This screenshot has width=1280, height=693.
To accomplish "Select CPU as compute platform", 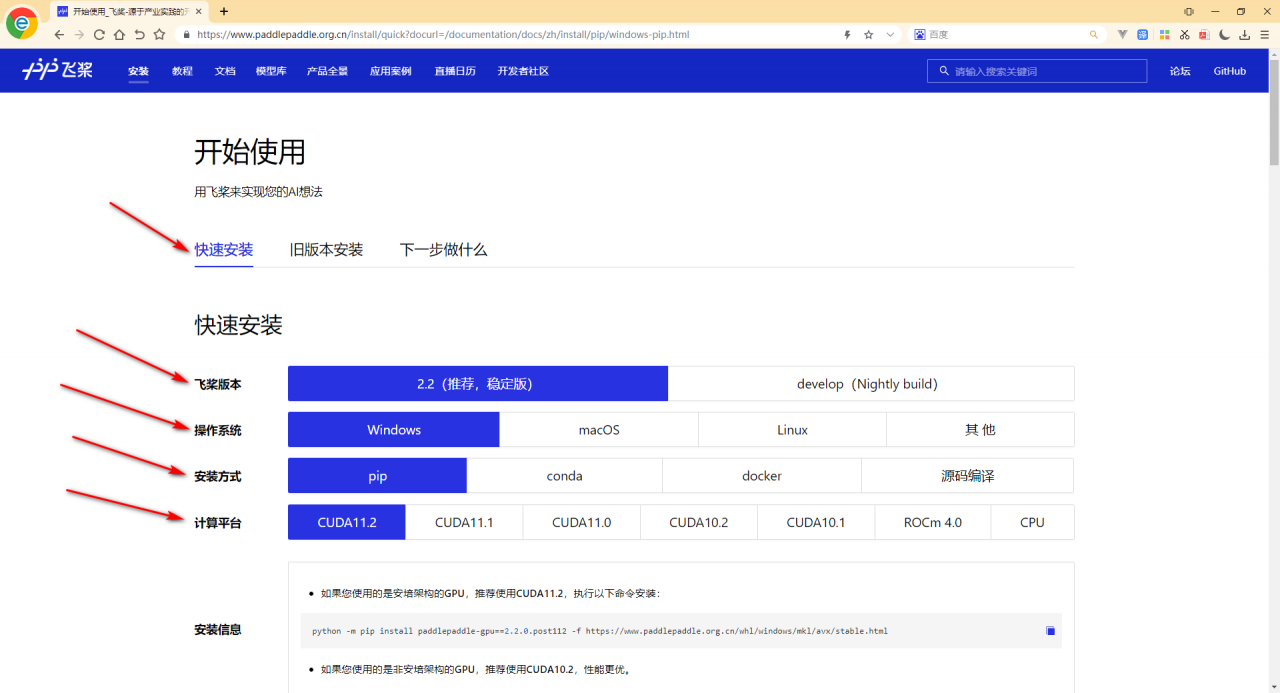I will pyautogui.click(x=1032, y=522).
